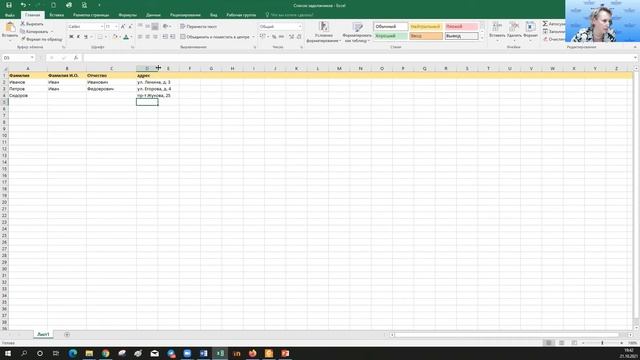Align text to the left
This screenshot has height=360, width=640.
click(140, 37)
